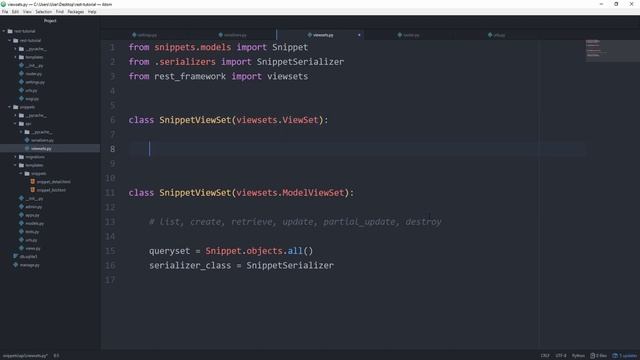The height and width of the screenshot is (360, 640).
Task: Click Python icon of wsgi.py in tree
Action: click(x=22, y=99)
